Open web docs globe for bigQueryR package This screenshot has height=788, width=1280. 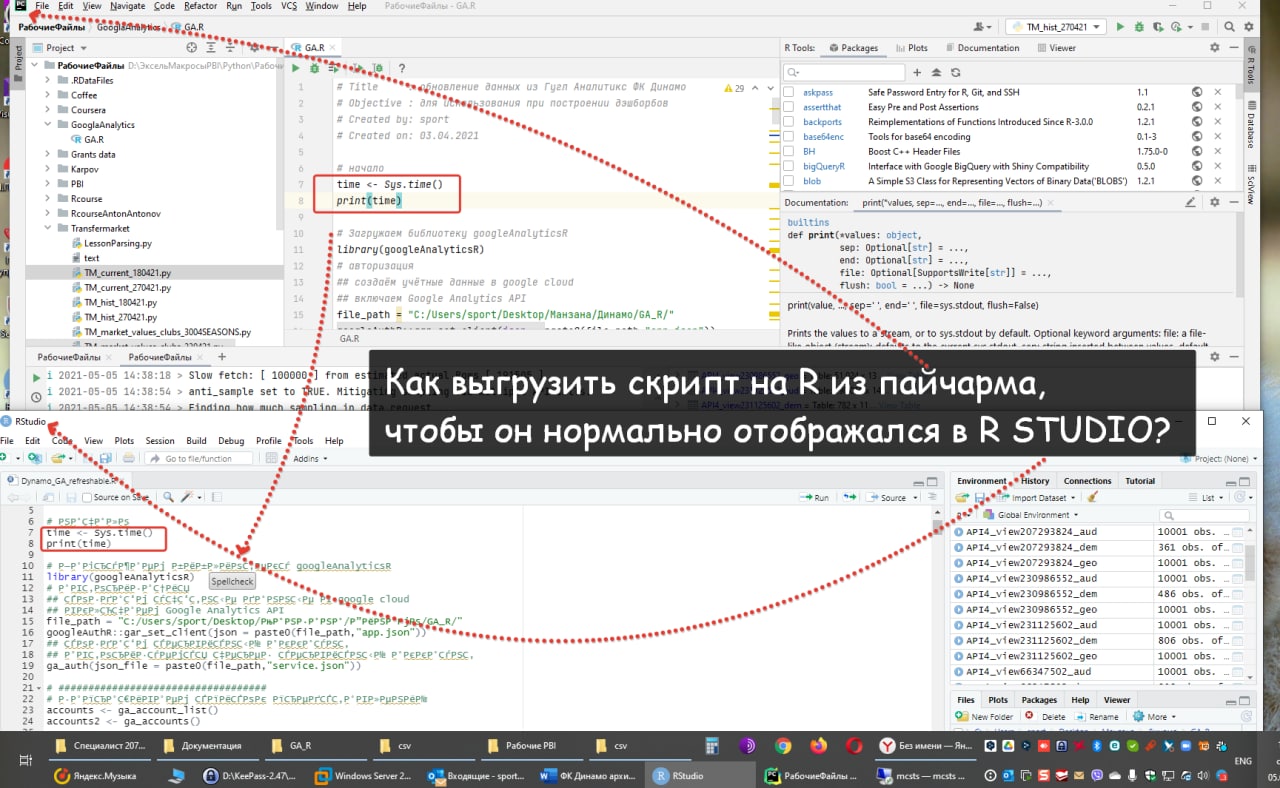(x=1197, y=167)
